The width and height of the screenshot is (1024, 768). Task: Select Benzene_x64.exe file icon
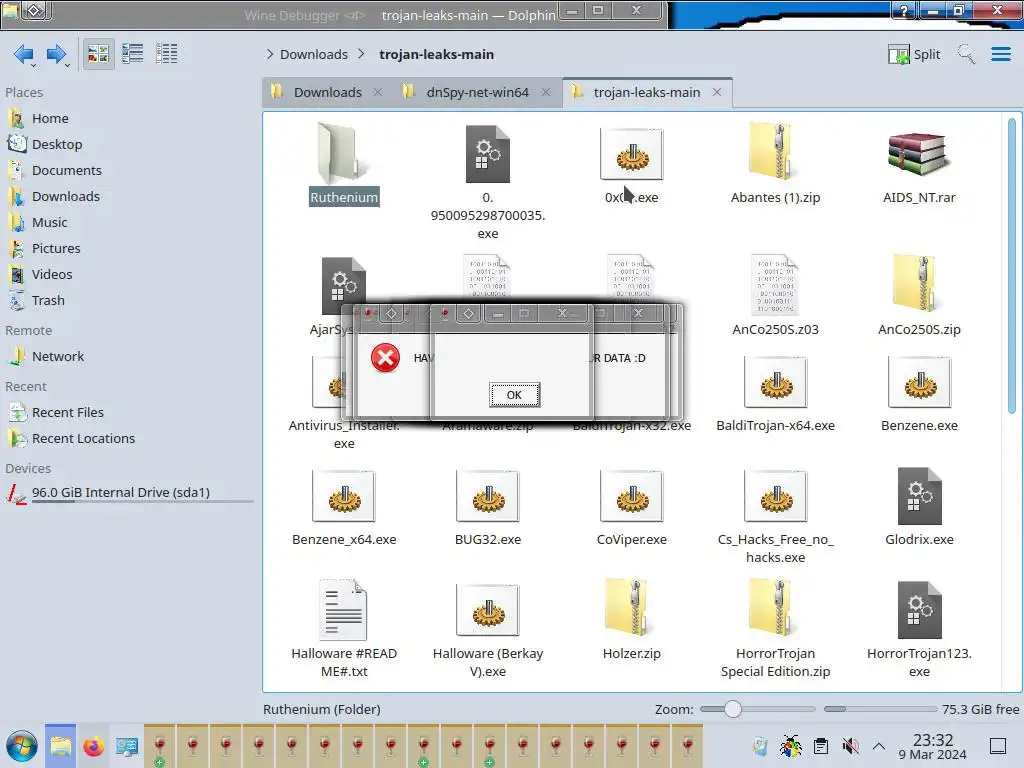(x=344, y=497)
